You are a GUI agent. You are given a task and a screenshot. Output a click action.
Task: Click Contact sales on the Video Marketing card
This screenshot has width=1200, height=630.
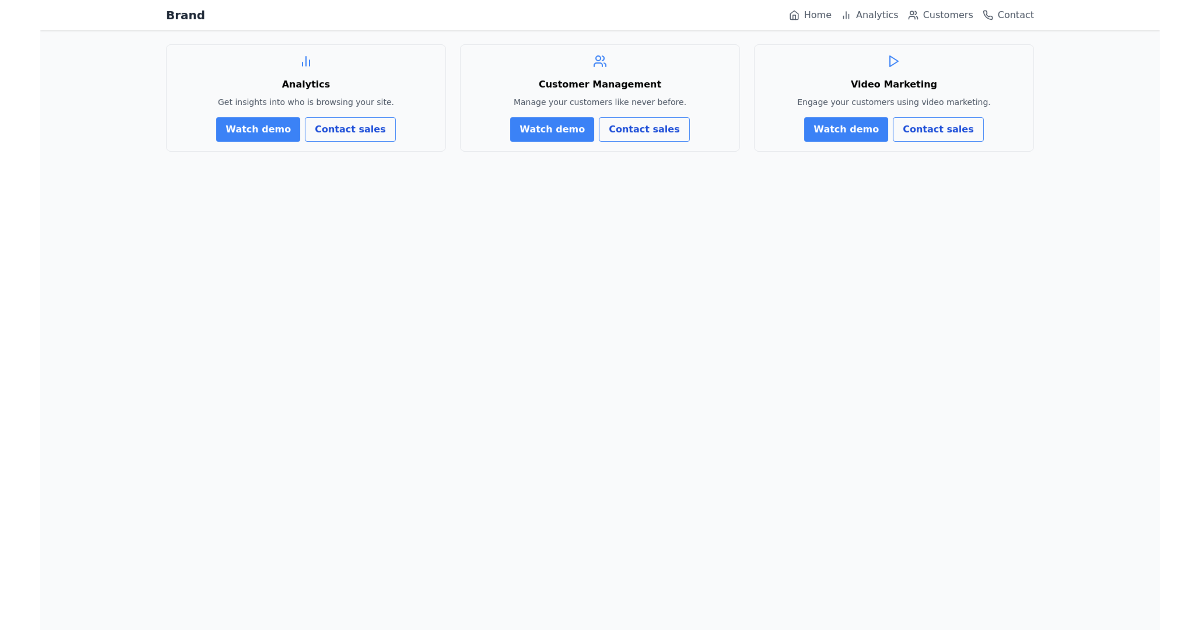[938, 129]
